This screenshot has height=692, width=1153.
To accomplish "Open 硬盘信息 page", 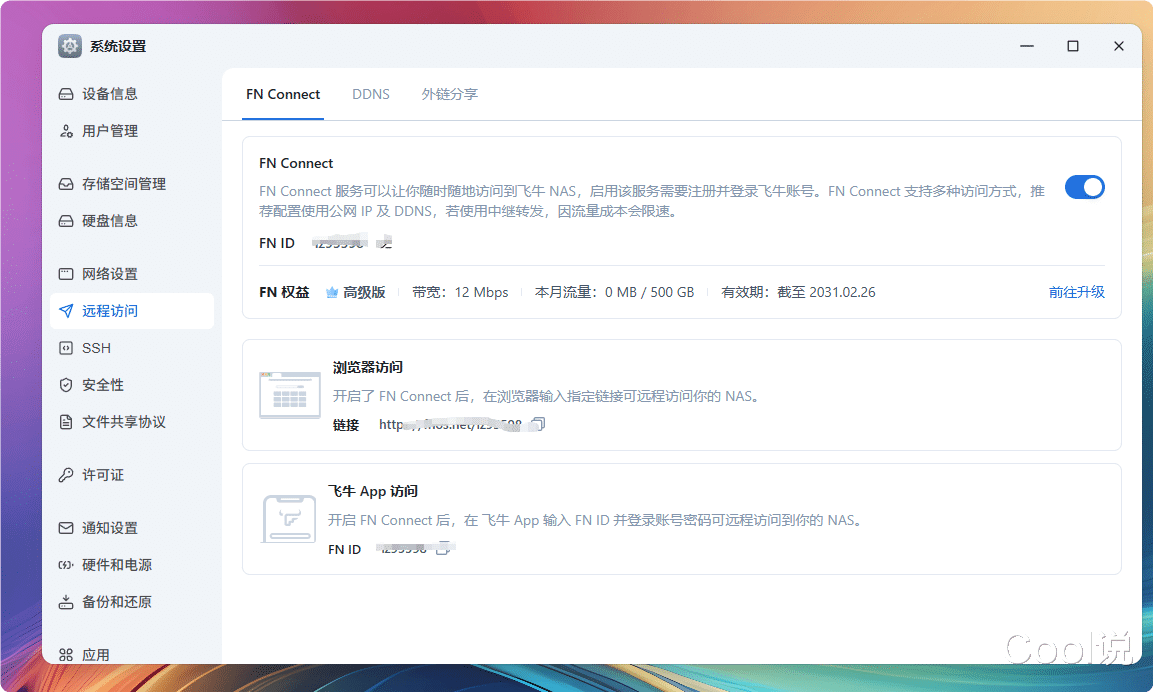I will pyautogui.click(x=132, y=221).
